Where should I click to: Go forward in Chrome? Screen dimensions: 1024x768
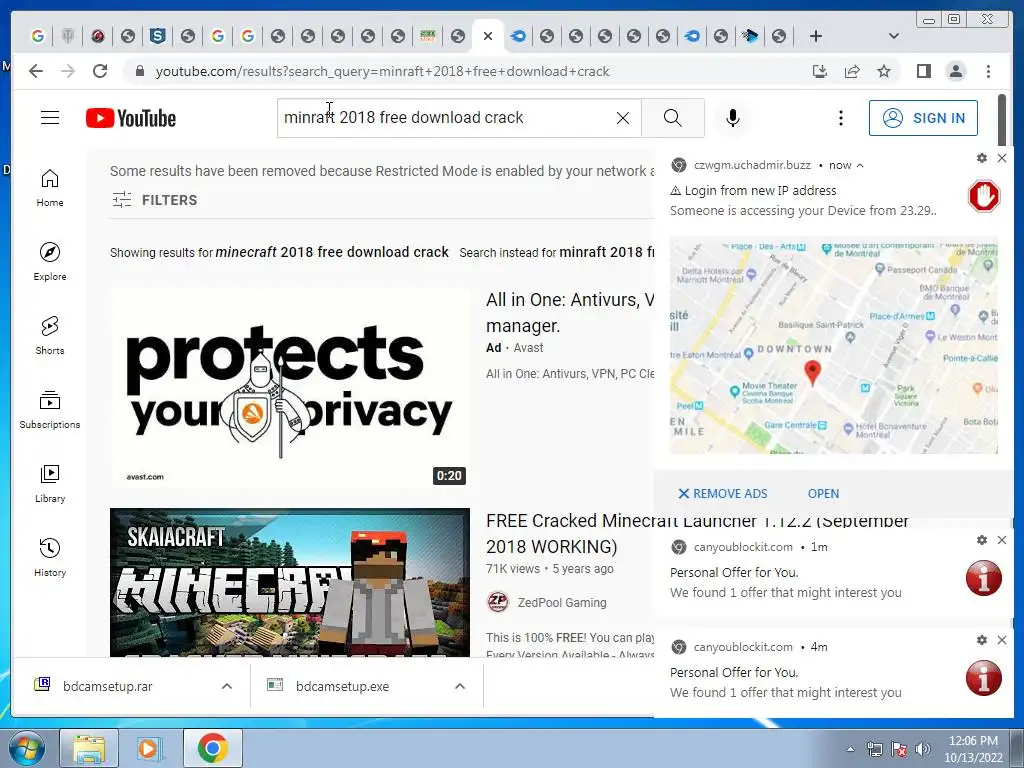pos(67,71)
